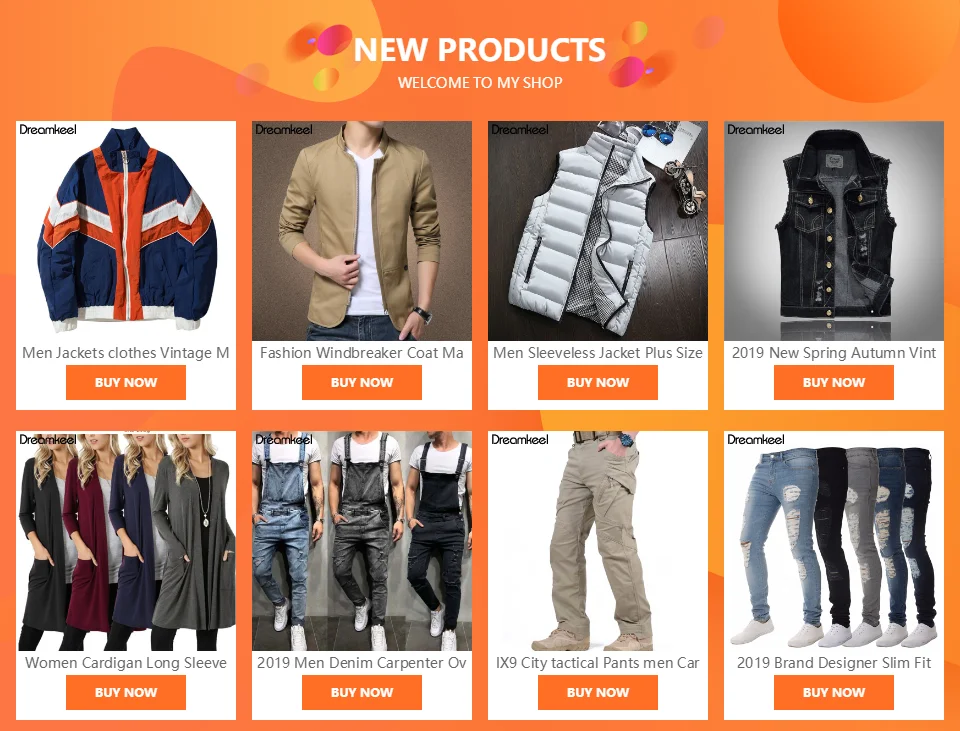
Task: Open the women's long cardigan image
Action: (126, 541)
